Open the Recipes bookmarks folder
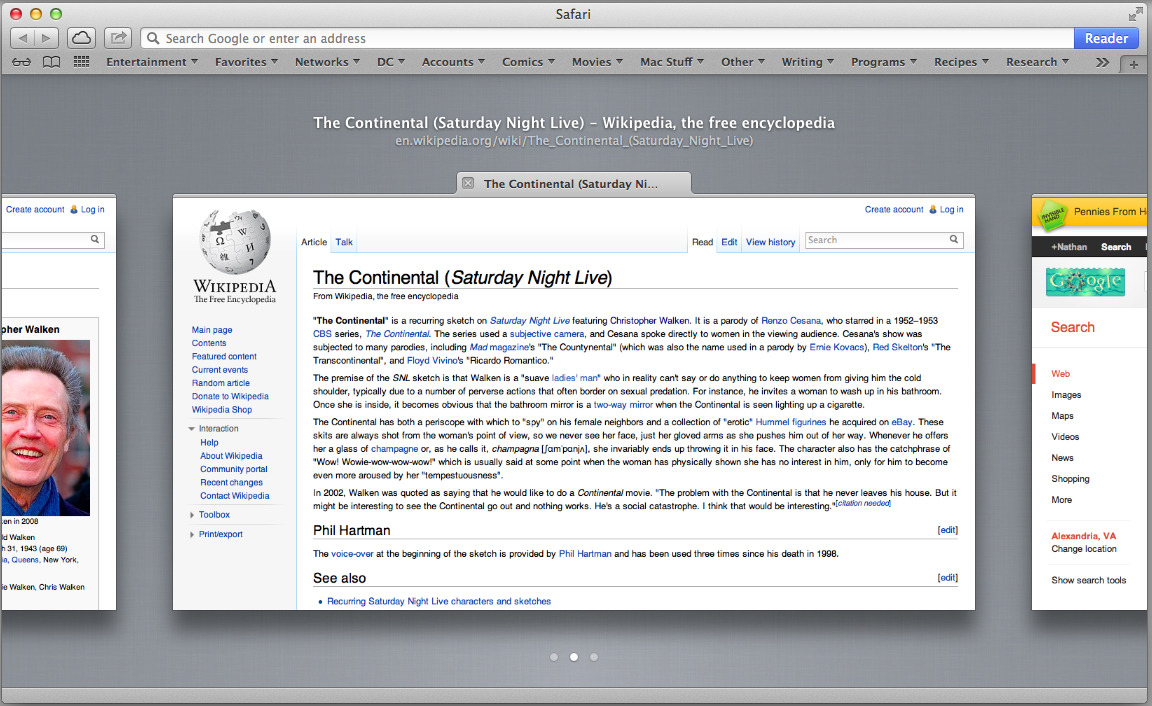 (961, 62)
